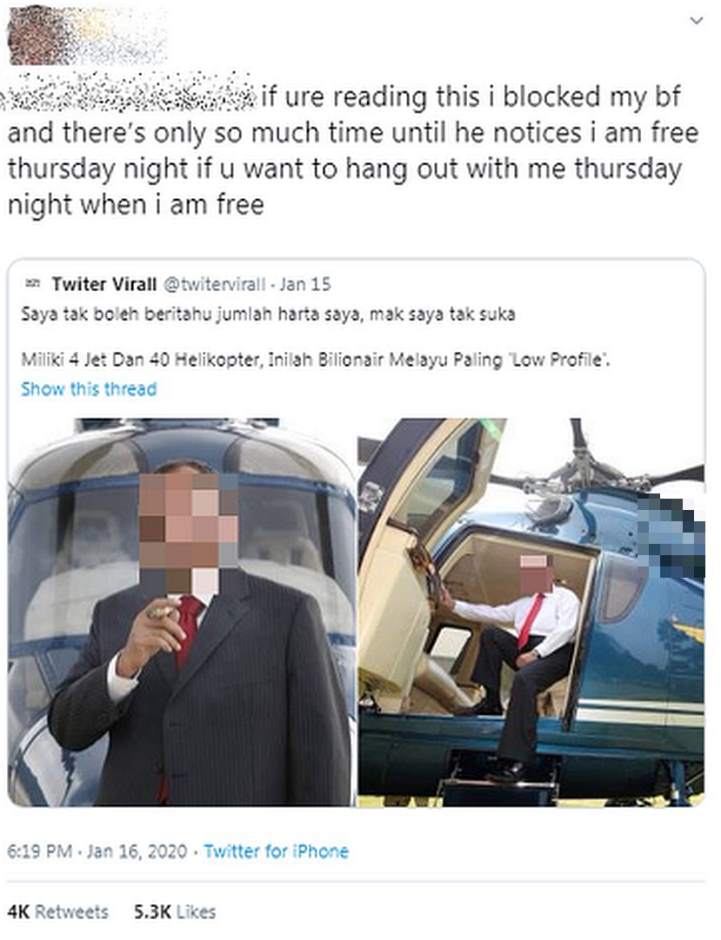
Task: Click the blurred profile avatar of tweet author
Action: [88, 36]
